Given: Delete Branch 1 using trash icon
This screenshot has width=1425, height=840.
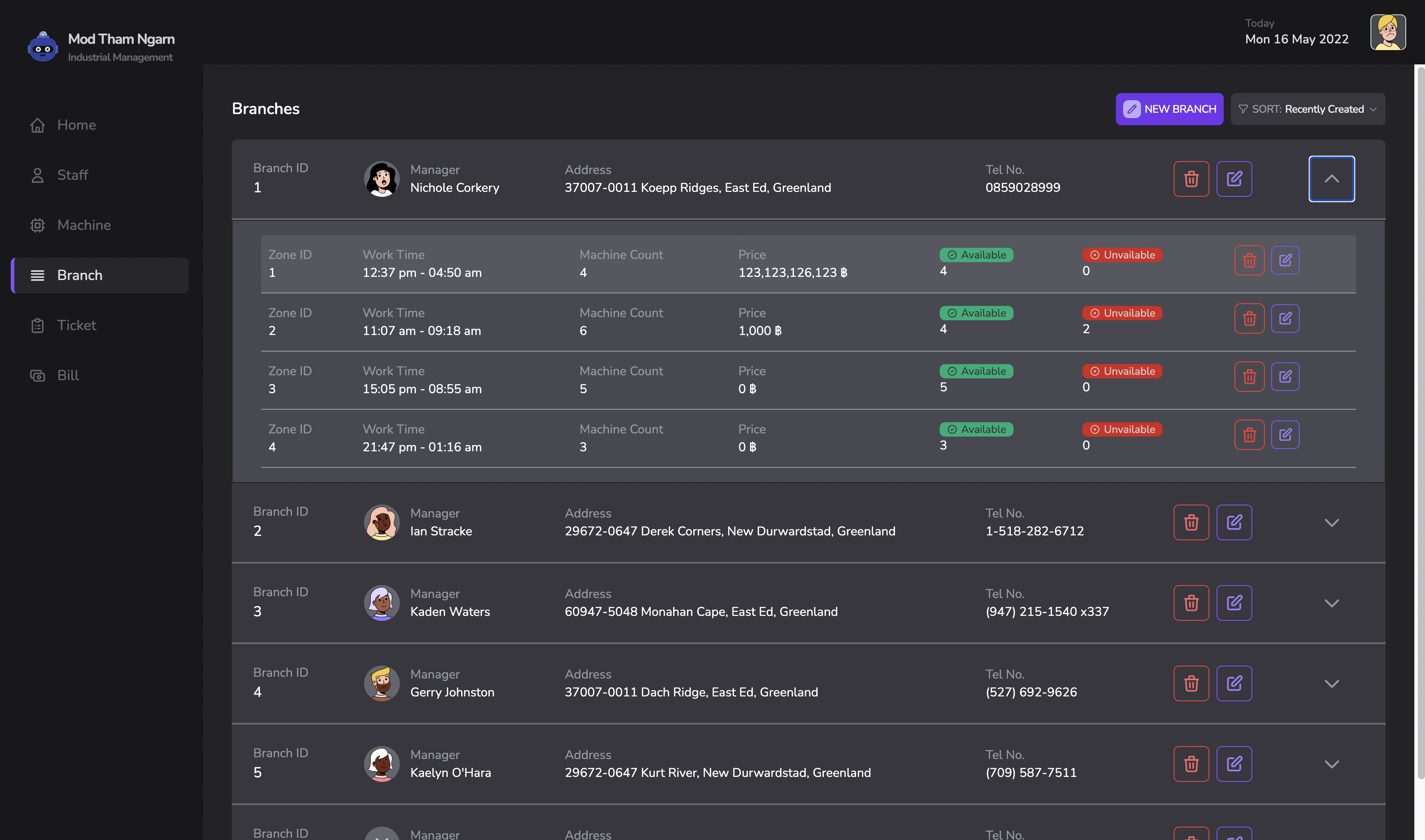Looking at the screenshot, I should (1191, 179).
